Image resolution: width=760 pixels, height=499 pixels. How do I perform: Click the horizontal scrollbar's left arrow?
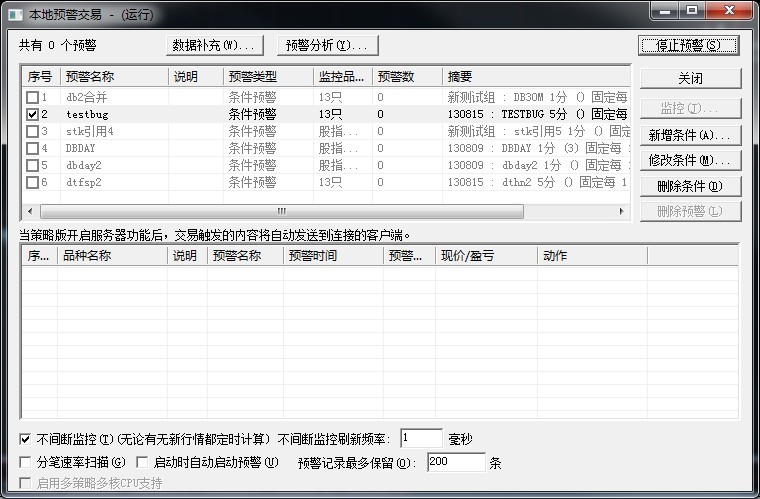(x=29, y=211)
